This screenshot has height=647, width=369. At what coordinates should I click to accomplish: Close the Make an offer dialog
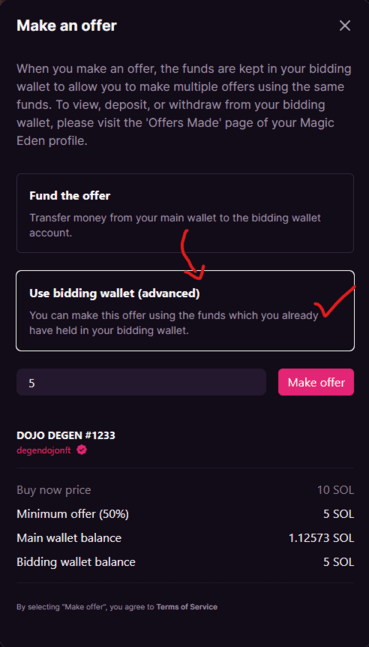pyautogui.click(x=345, y=26)
